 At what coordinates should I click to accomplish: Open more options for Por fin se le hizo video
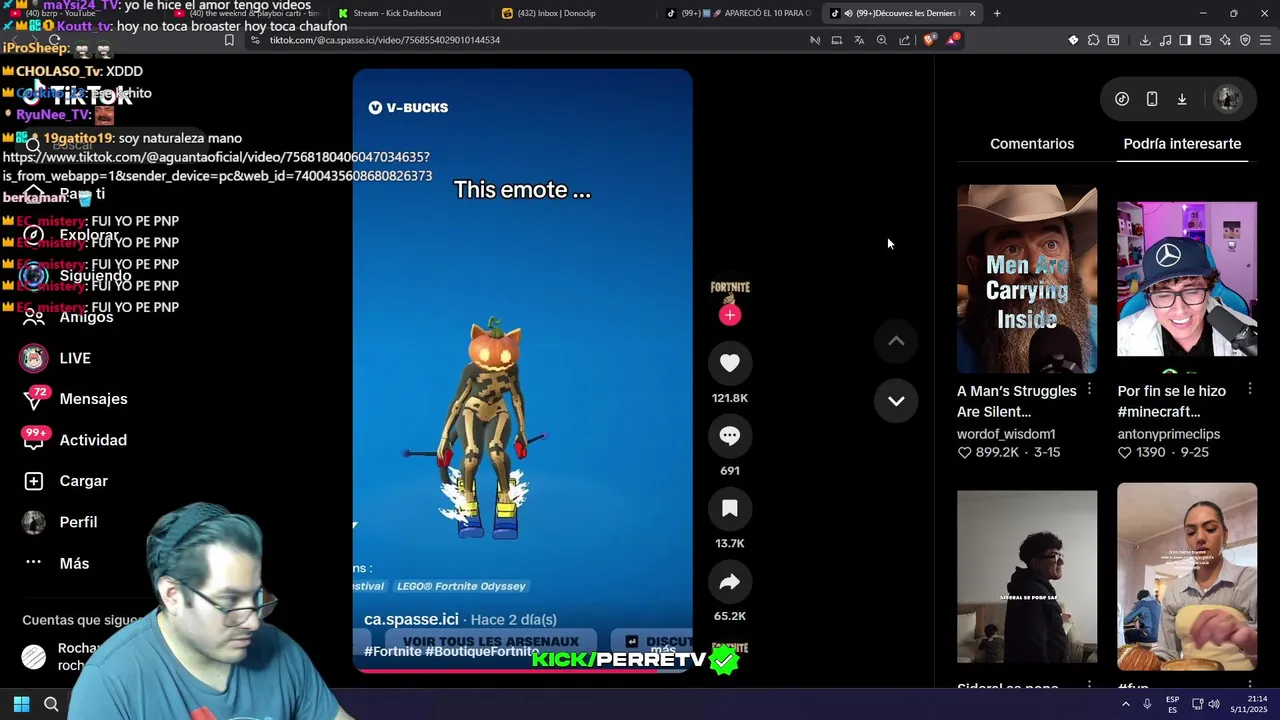tap(1249, 389)
